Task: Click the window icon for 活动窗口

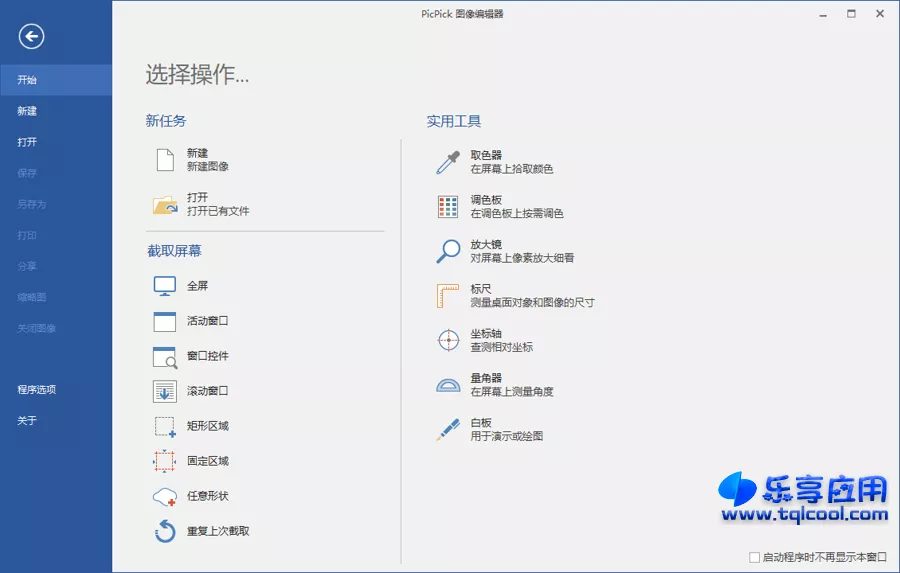Action: click(165, 321)
